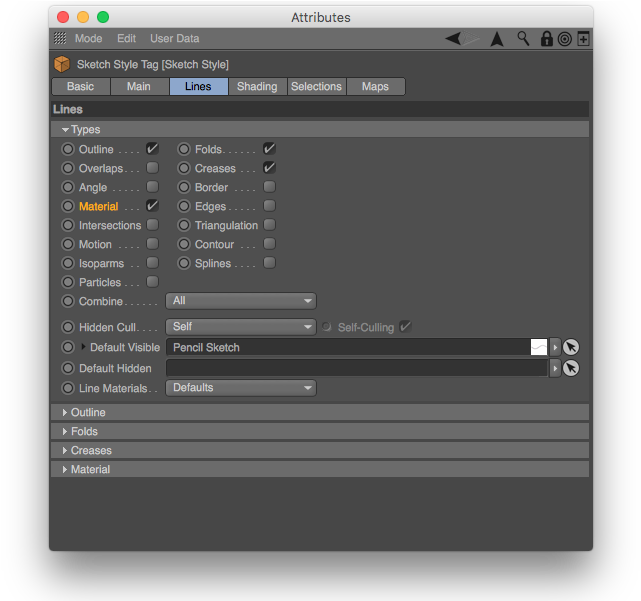This screenshot has width=641, height=601.
Task: Click the Pencil Sketch material preview swatch
Action: coord(538,348)
